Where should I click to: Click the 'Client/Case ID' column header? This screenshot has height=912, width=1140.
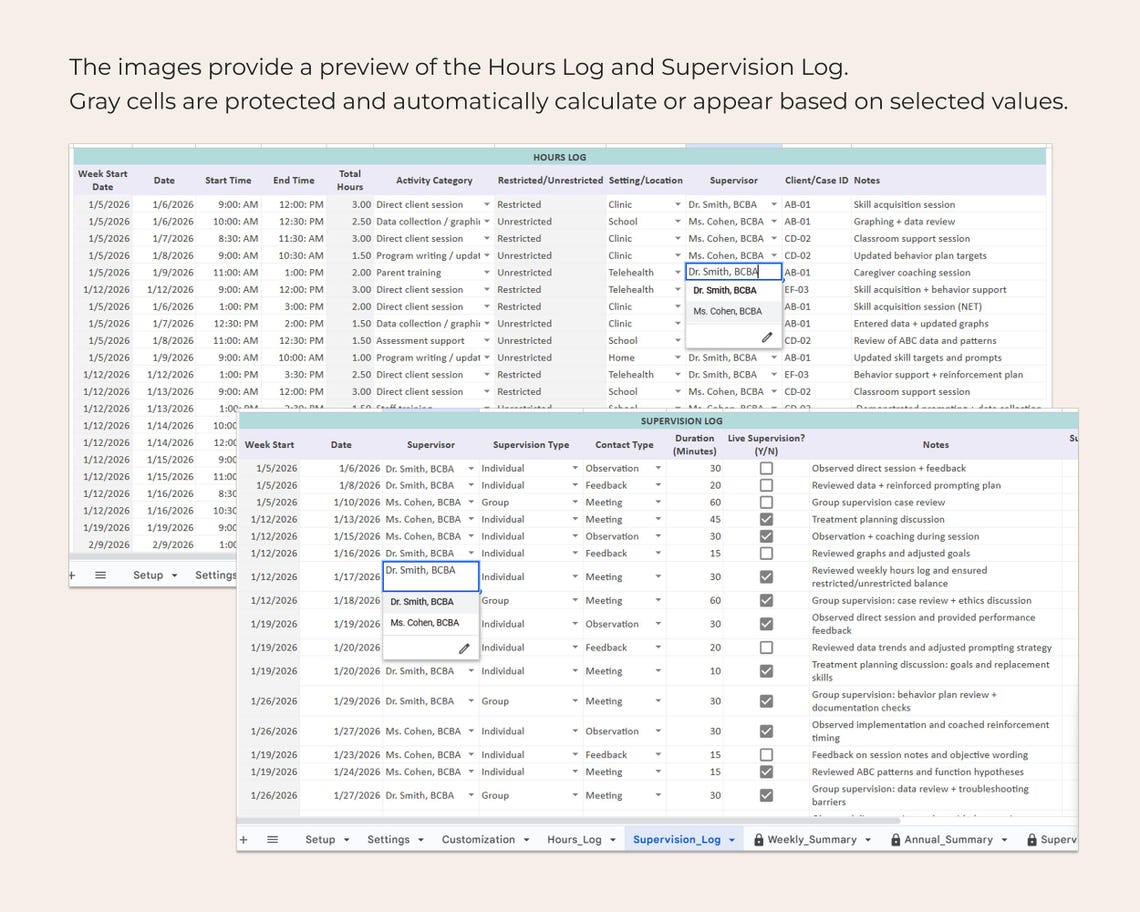click(x=816, y=180)
